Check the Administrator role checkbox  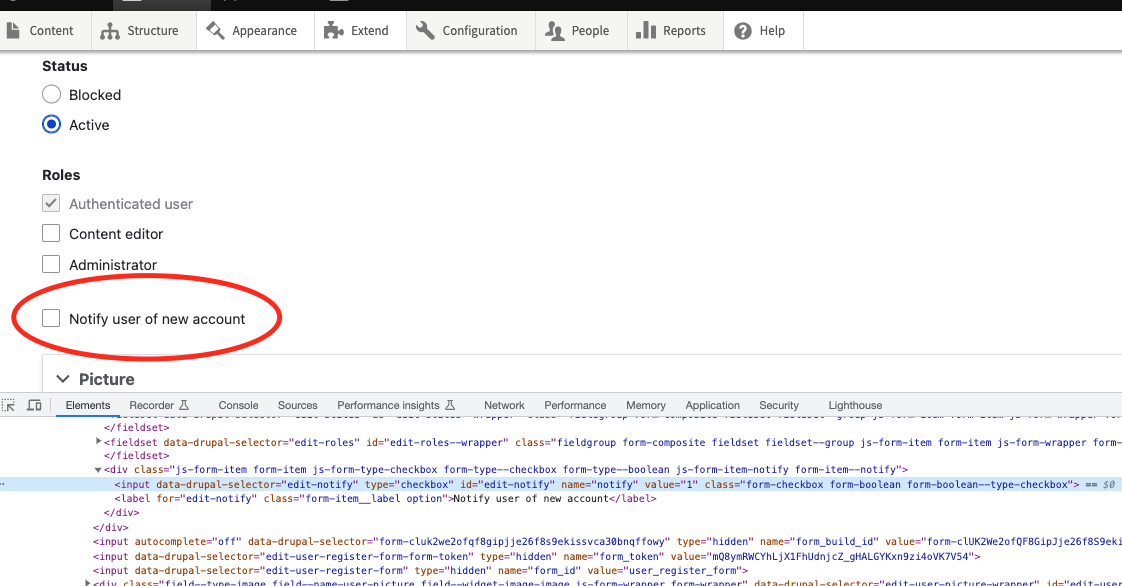point(50,264)
